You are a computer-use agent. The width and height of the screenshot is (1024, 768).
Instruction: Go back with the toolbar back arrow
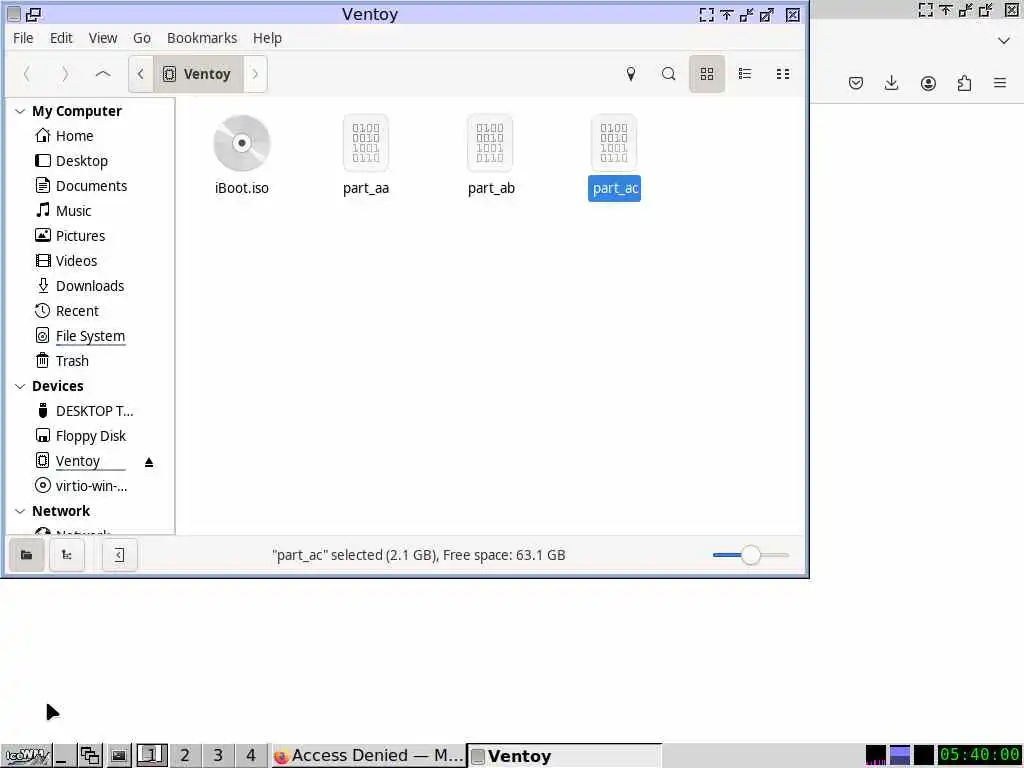27,74
